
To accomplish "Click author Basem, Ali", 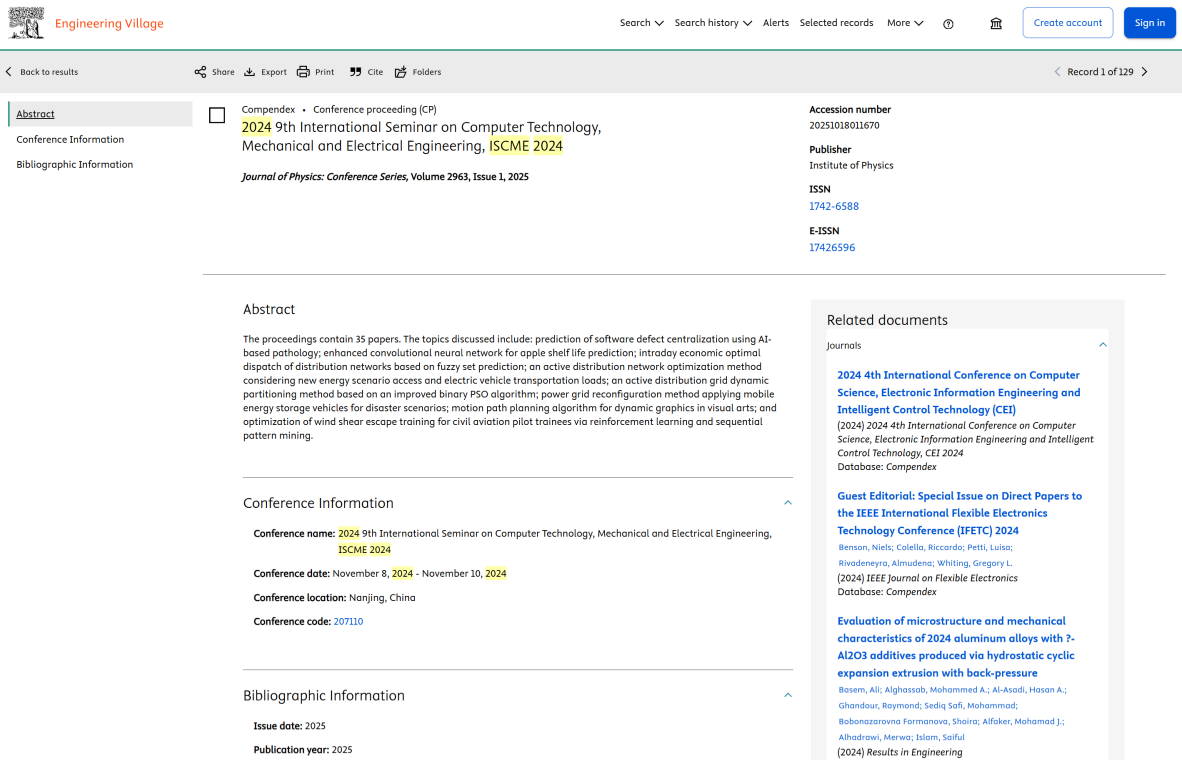I will point(859,690).
